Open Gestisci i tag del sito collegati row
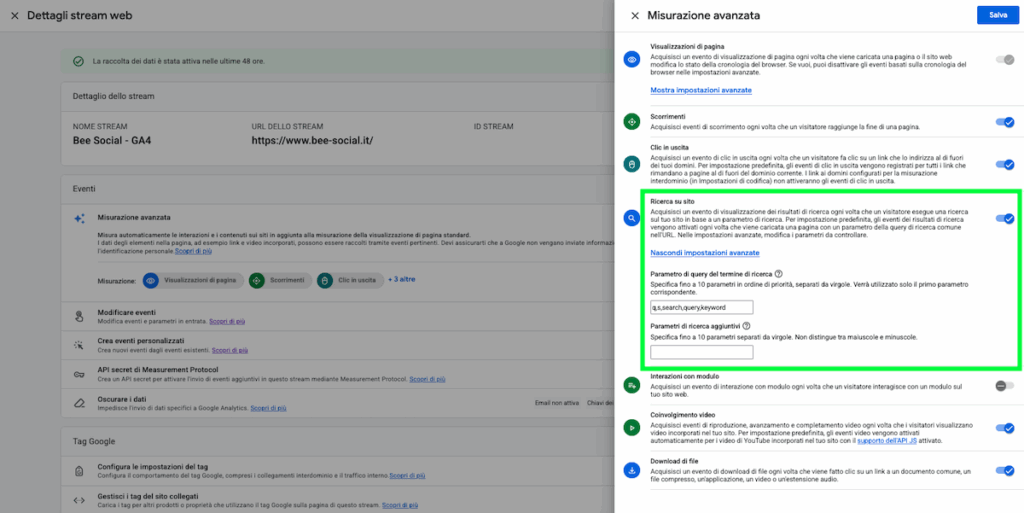This screenshot has width=1024, height=513. (340, 500)
